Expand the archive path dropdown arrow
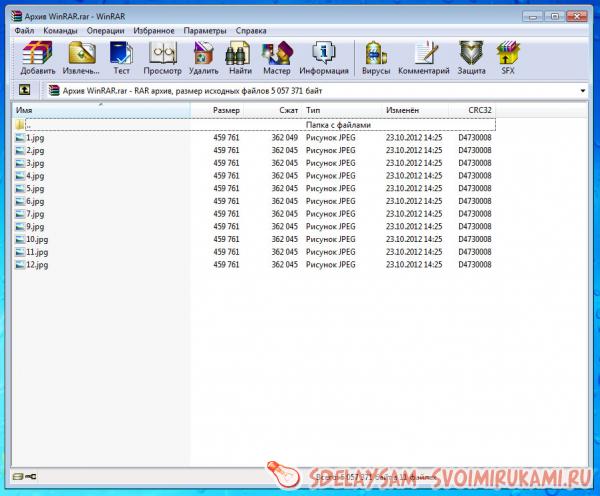Screen dimensions: 600x496 583,91
